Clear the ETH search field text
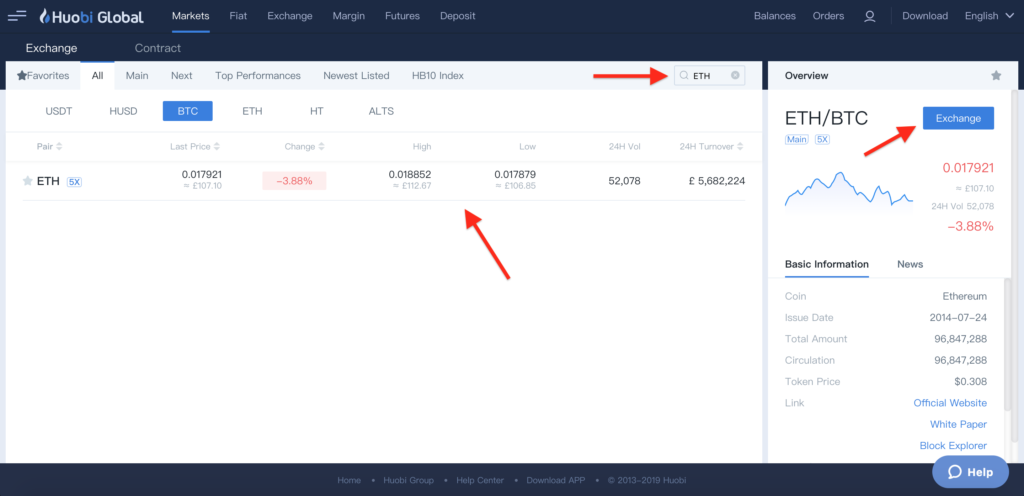This screenshot has height=496, width=1024. click(x=735, y=76)
